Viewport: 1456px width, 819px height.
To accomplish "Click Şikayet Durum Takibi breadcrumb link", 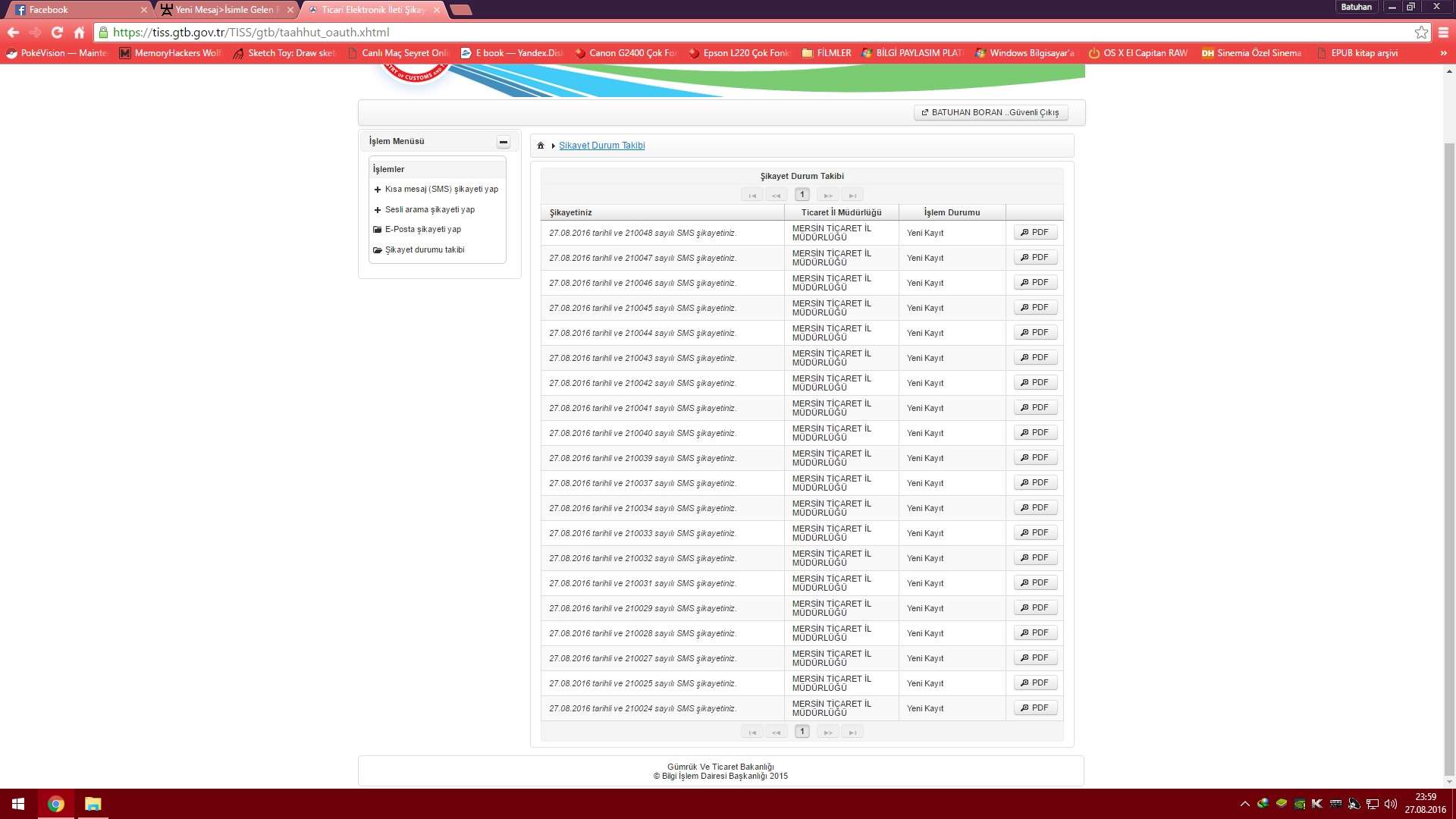I will 601,146.
